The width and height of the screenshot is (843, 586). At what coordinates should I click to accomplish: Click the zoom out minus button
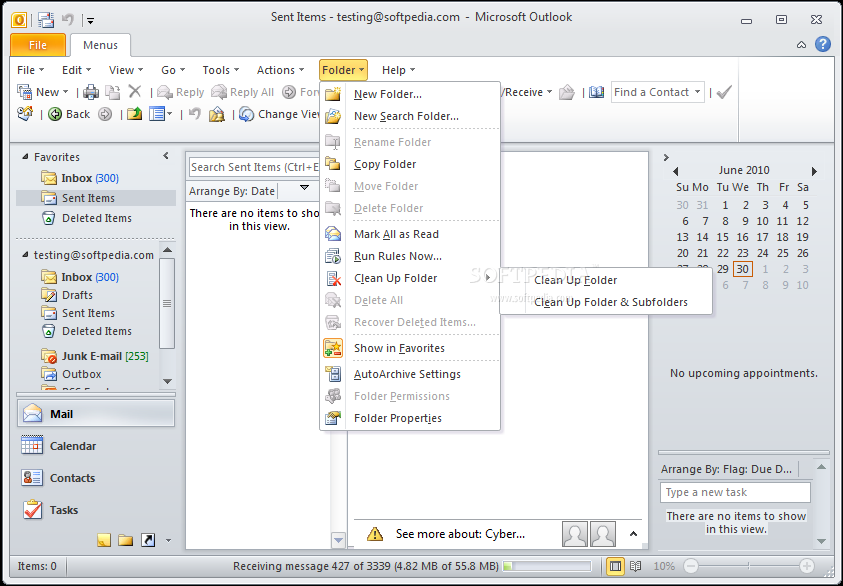click(691, 566)
